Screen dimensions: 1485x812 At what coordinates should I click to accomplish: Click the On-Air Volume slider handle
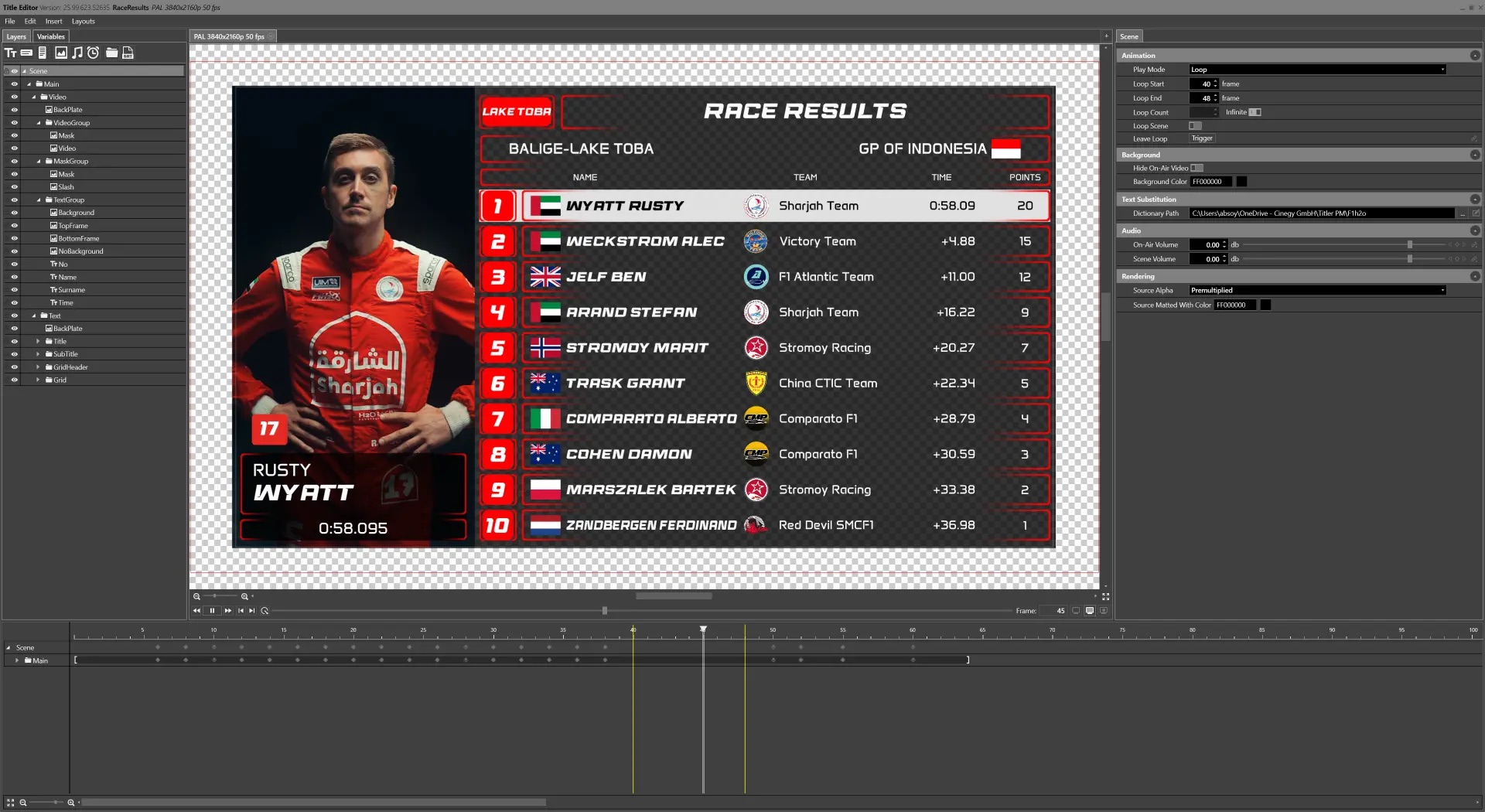[x=1410, y=245]
